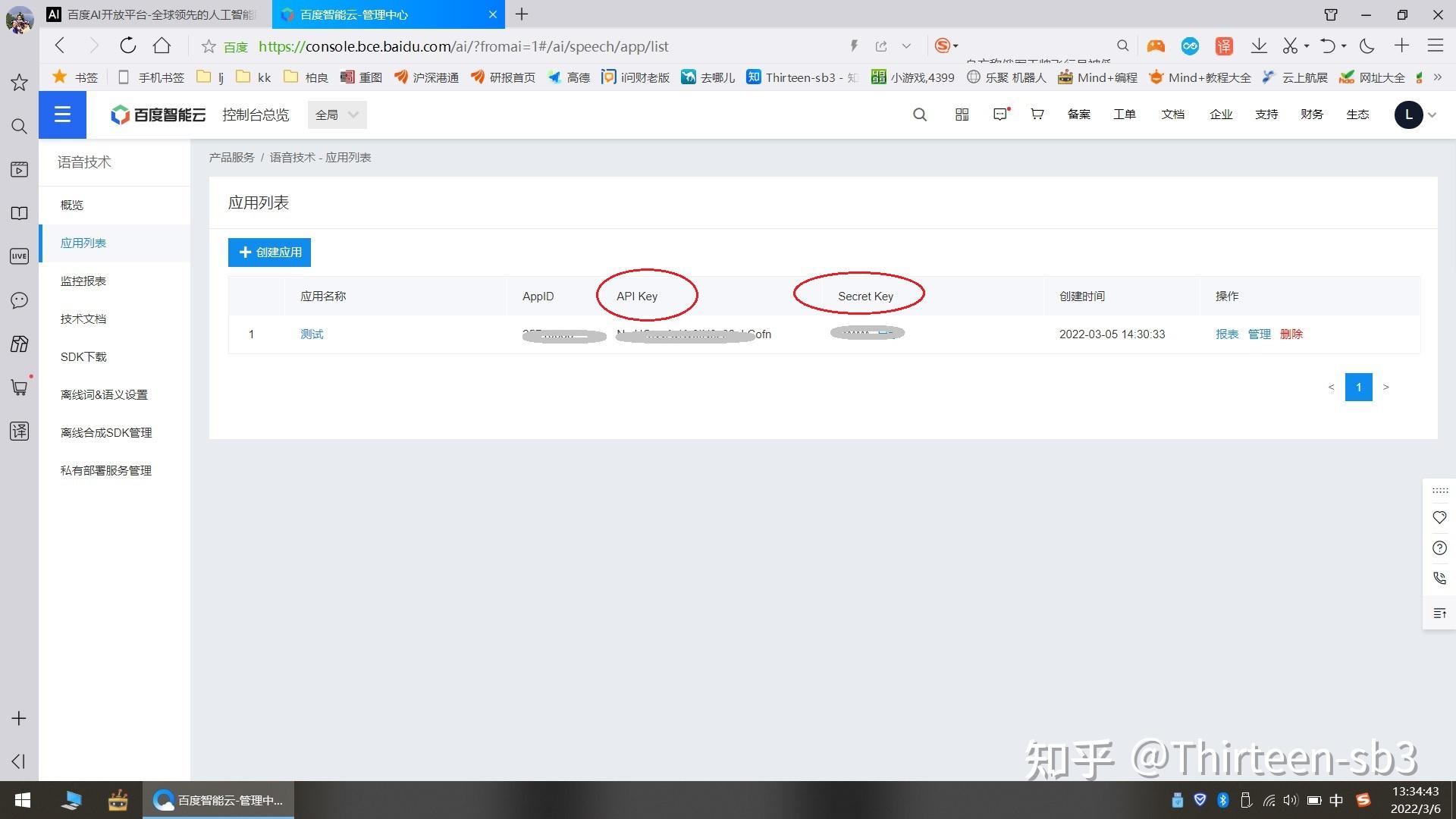This screenshot has height=819, width=1456.
Task: Toggle browser night mode moon icon
Action: tap(1367, 46)
